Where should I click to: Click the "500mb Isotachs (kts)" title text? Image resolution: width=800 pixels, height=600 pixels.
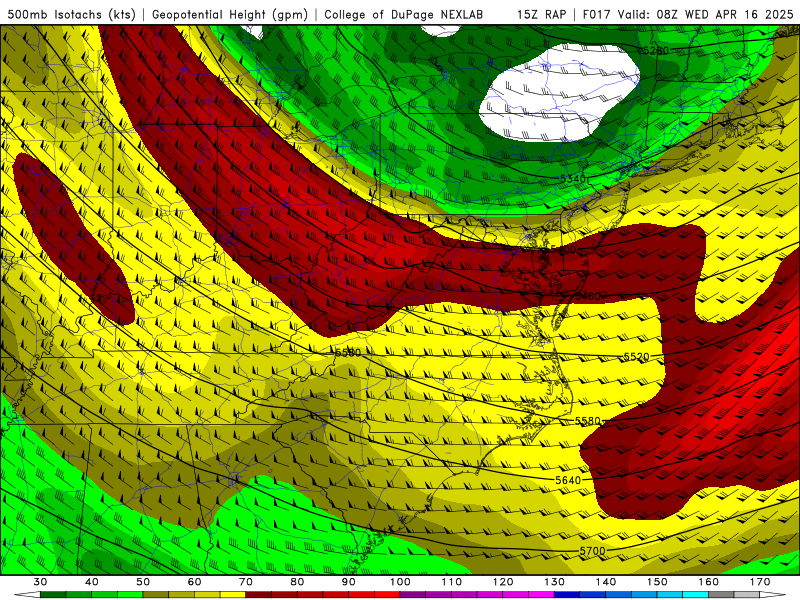pyautogui.click(x=71, y=15)
